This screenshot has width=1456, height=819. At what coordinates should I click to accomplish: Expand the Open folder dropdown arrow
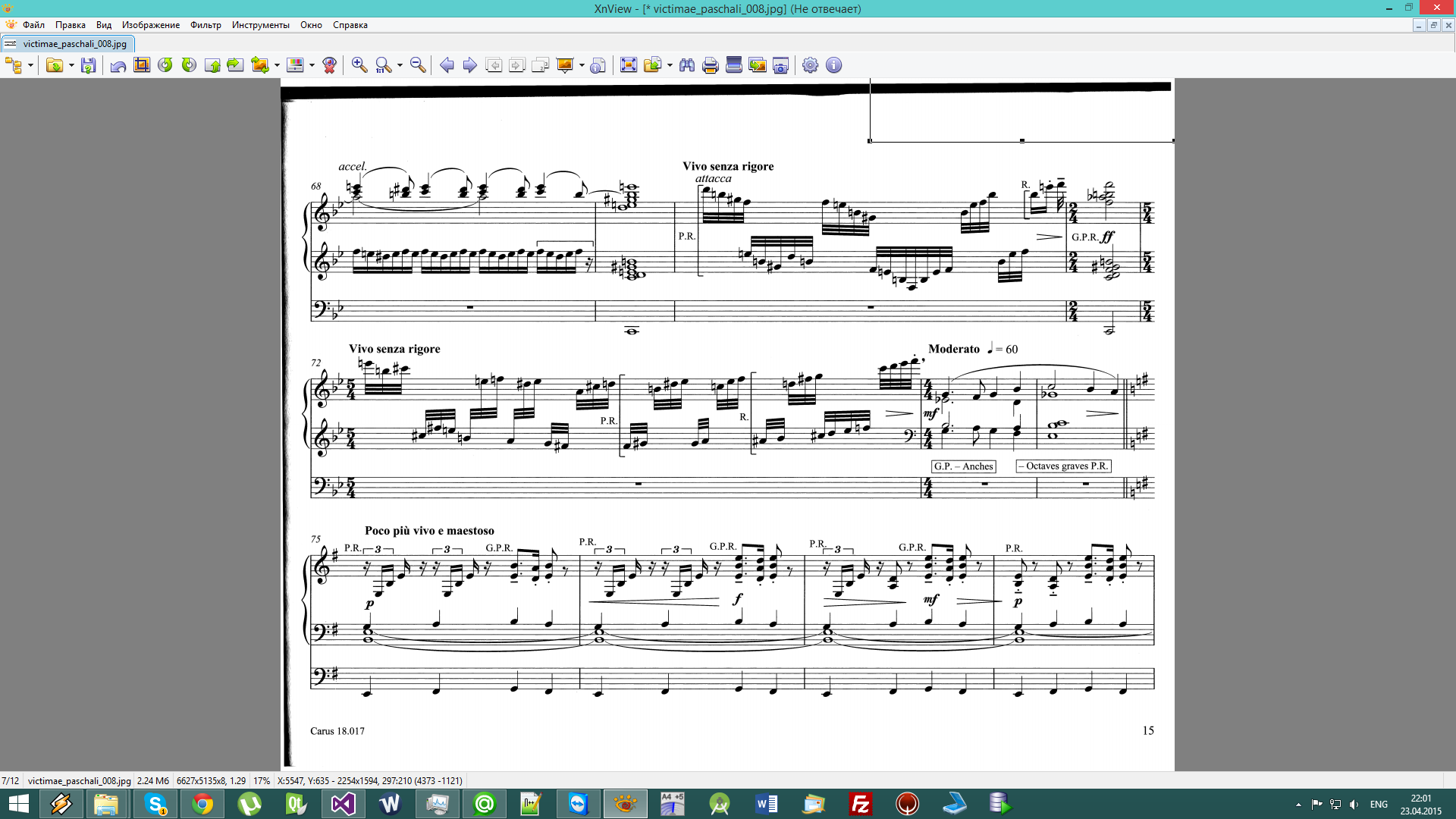(x=71, y=66)
